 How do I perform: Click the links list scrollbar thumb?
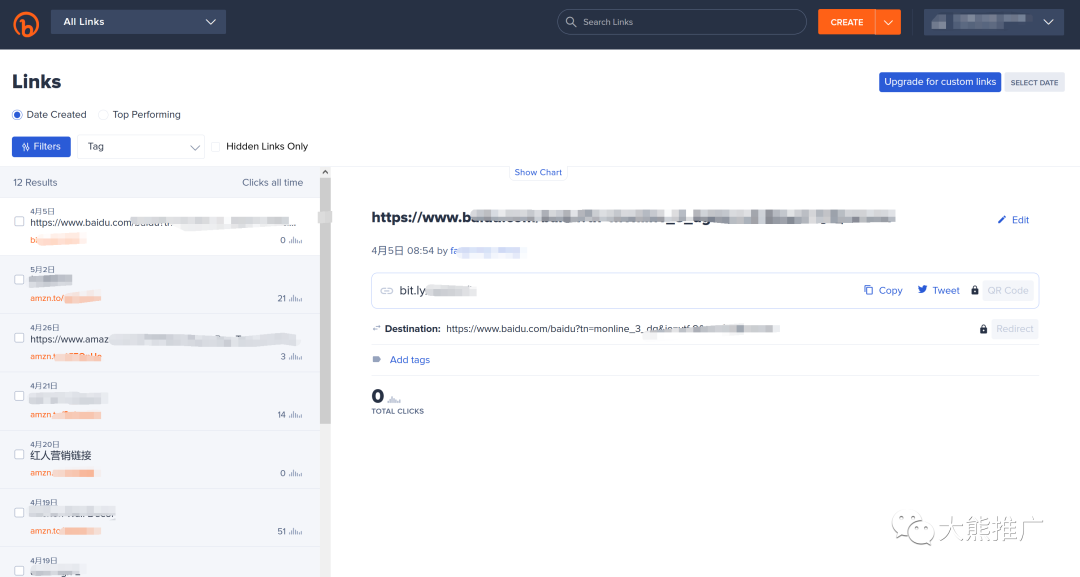(325, 301)
